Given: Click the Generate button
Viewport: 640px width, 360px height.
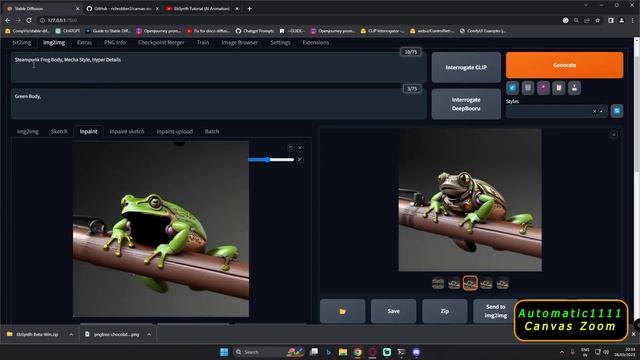Looking at the screenshot, I should click(564, 65).
